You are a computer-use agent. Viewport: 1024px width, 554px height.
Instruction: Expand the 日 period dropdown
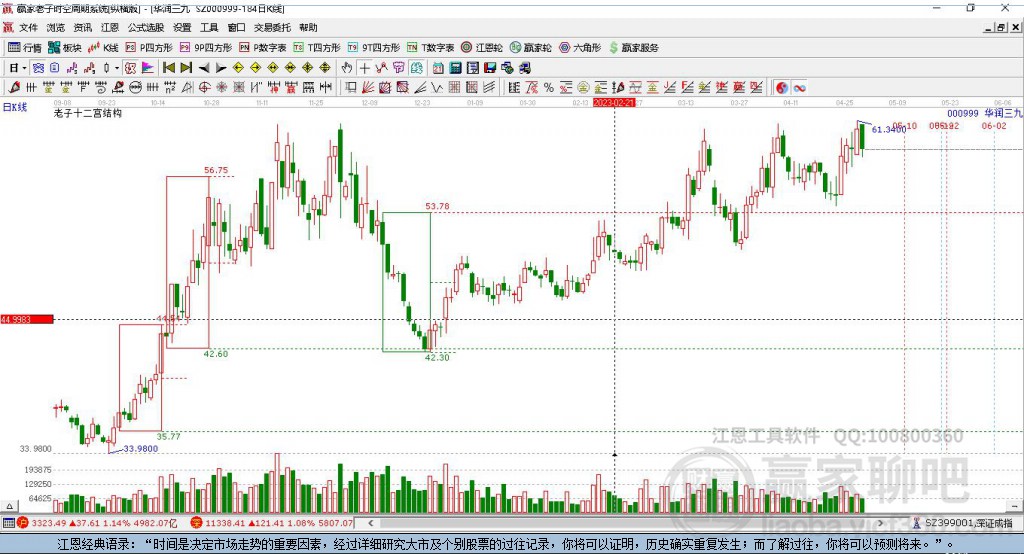(x=24, y=68)
